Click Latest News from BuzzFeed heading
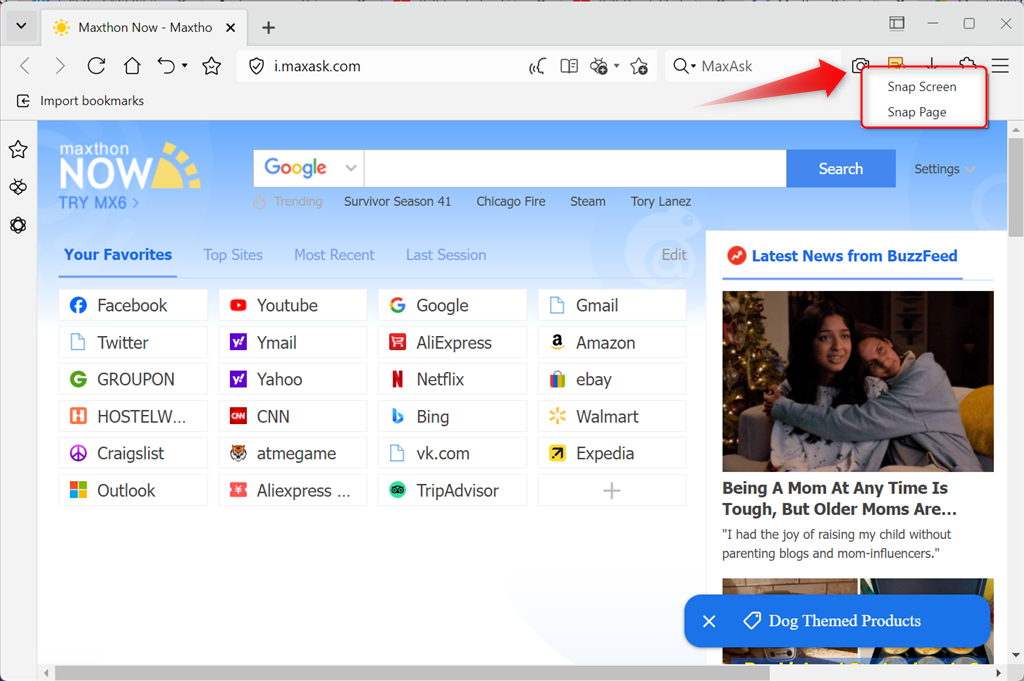This screenshot has width=1024, height=681. [x=854, y=256]
